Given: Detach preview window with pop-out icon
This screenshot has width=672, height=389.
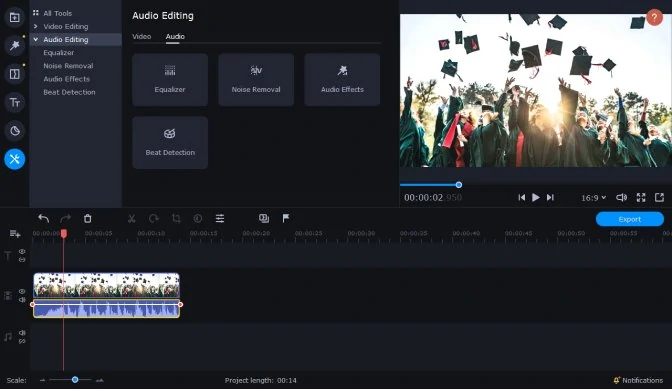Looking at the screenshot, I should pyautogui.click(x=659, y=197).
